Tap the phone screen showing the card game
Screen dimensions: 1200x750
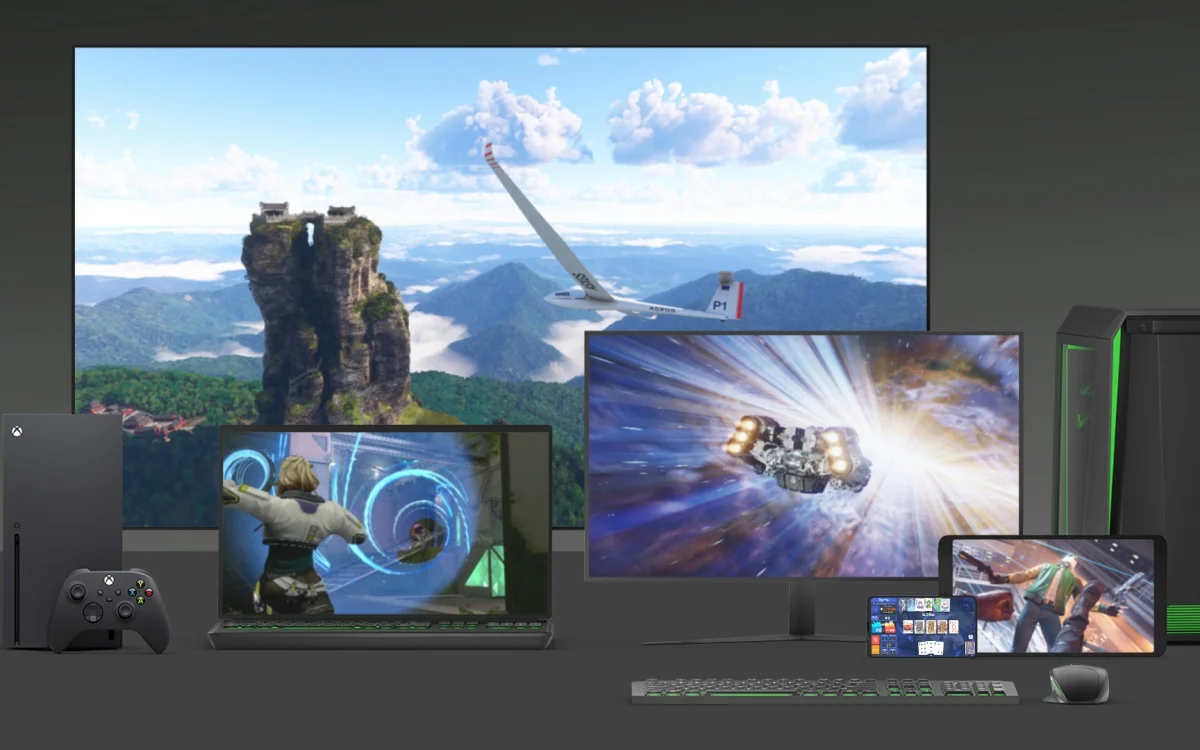pyautogui.click(x=921, y=626)
